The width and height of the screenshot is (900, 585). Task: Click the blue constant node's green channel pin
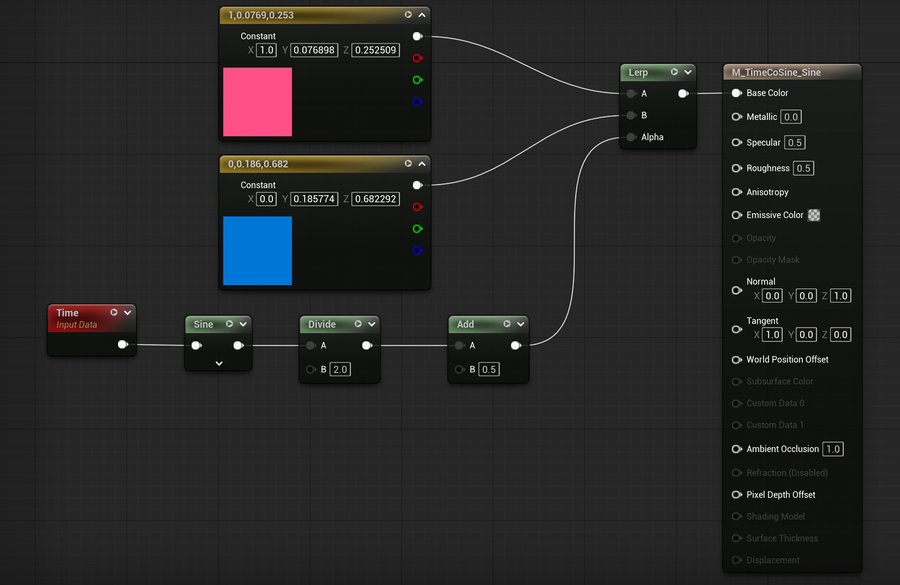(417, 228)
